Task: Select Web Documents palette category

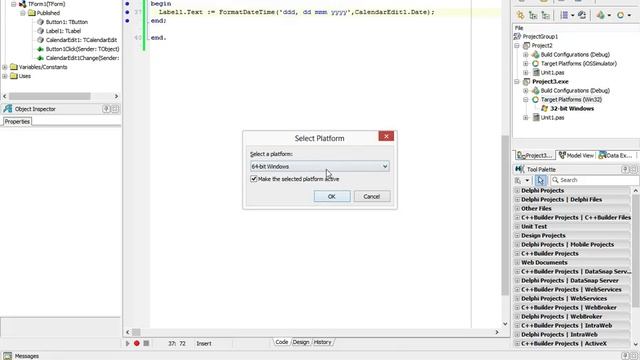Action: pyautogui.click(x=544, y=262)
